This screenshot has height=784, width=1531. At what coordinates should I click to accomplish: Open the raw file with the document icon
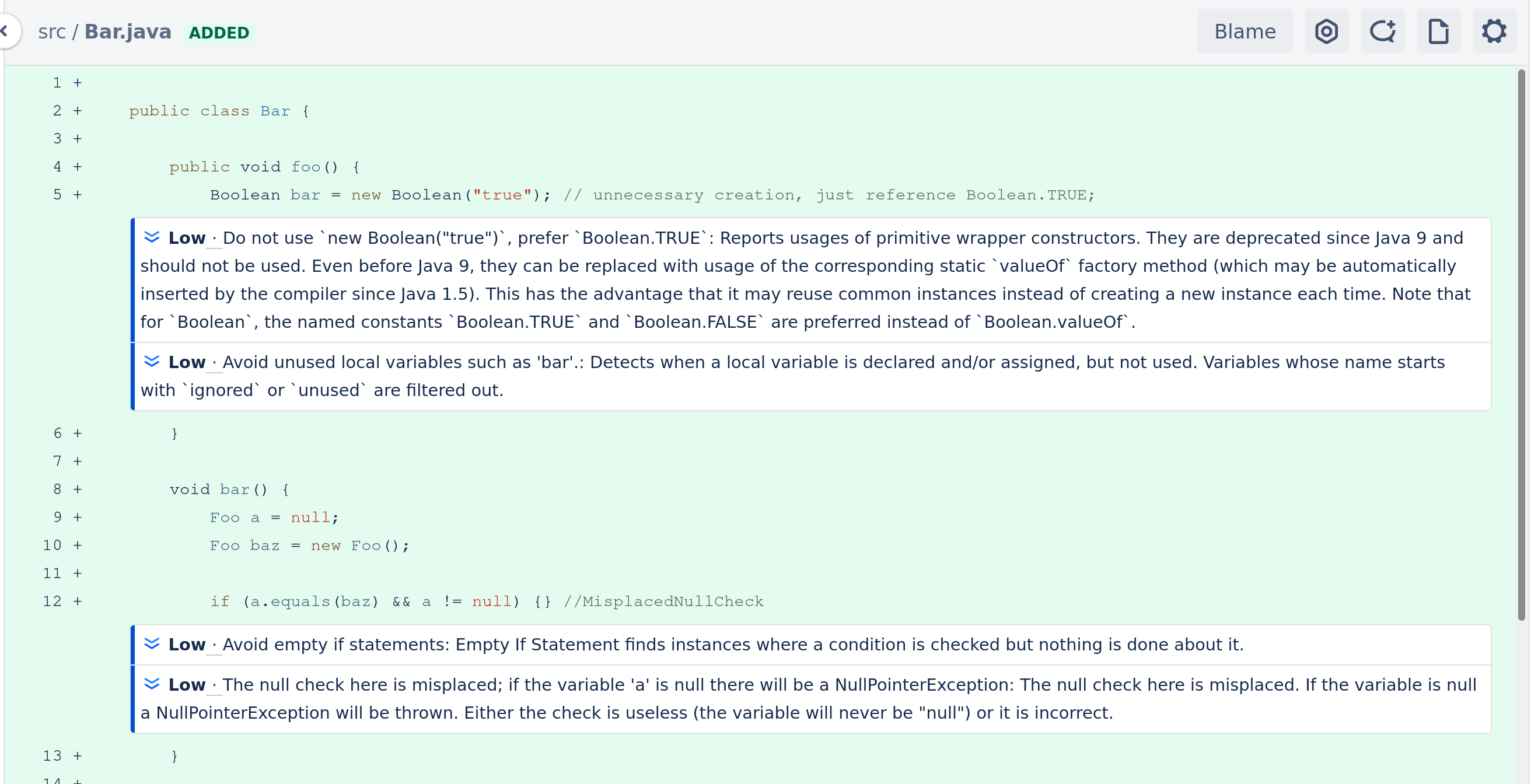coord(1438,31)
